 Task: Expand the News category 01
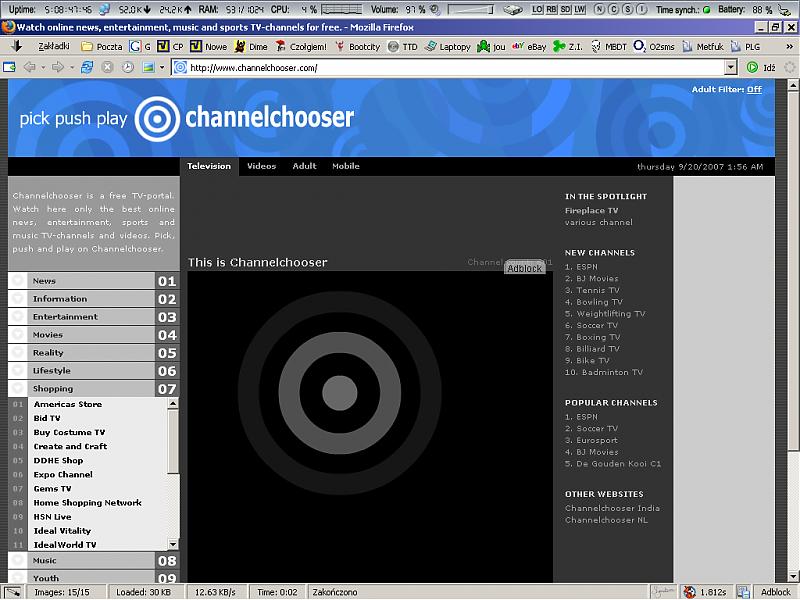[93, 281]
